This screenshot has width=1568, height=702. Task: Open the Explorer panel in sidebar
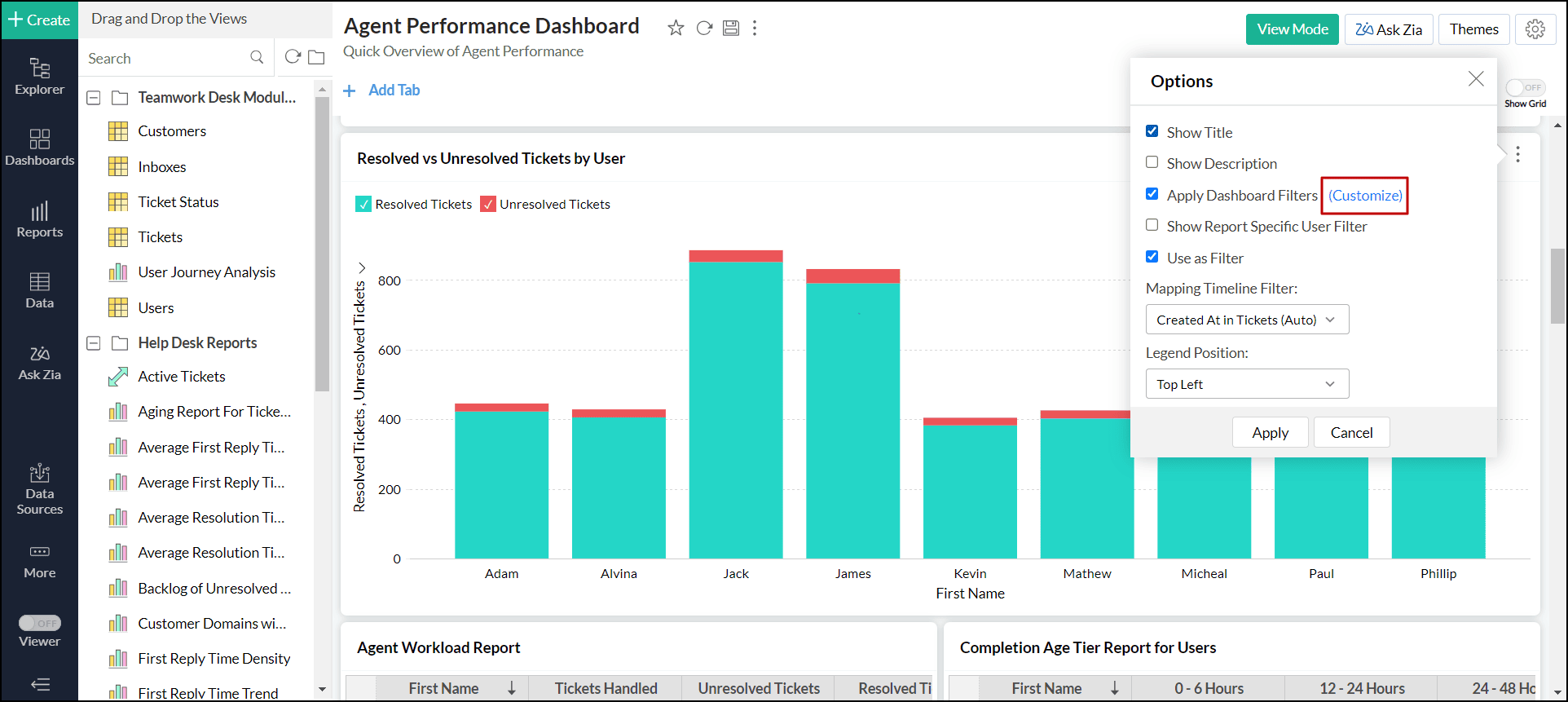[39, 77]
